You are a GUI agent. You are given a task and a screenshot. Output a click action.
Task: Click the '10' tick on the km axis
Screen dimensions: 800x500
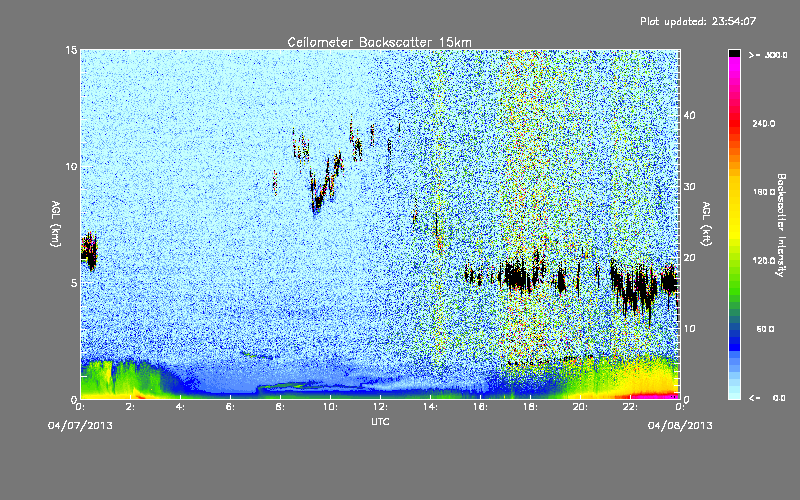click(71, 166)
